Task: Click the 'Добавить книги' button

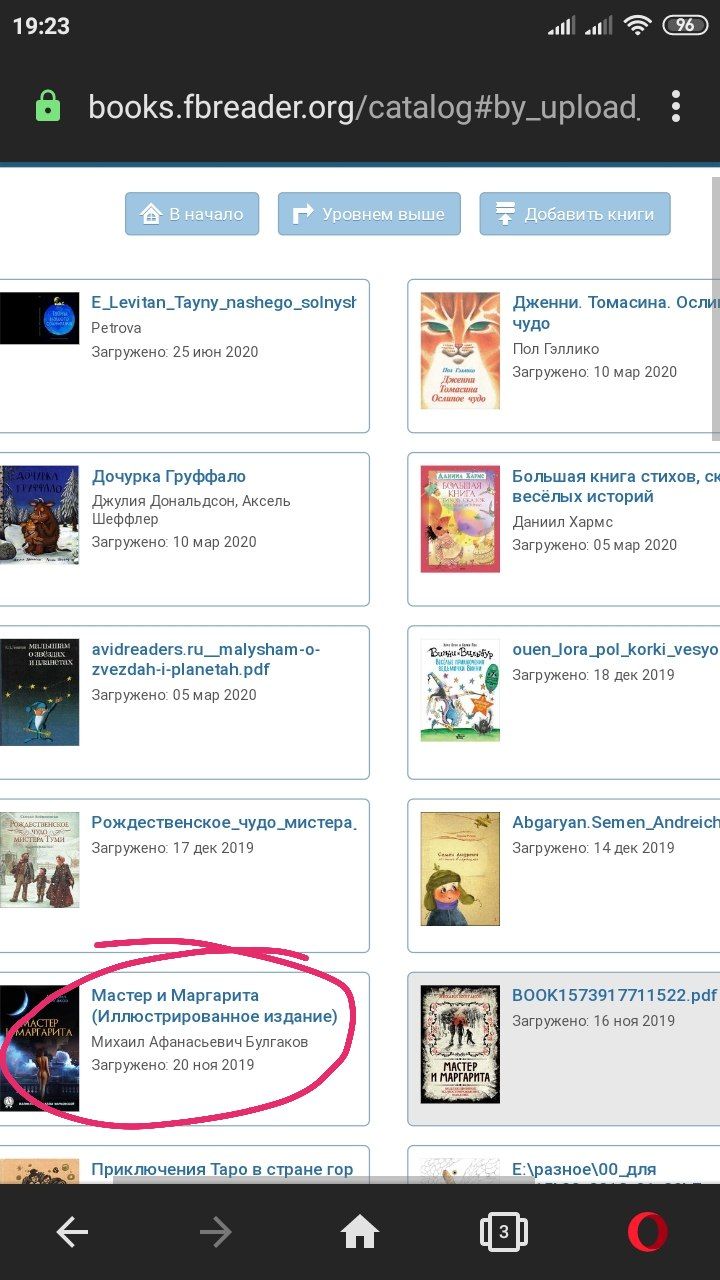Action: tap(575, 214)
